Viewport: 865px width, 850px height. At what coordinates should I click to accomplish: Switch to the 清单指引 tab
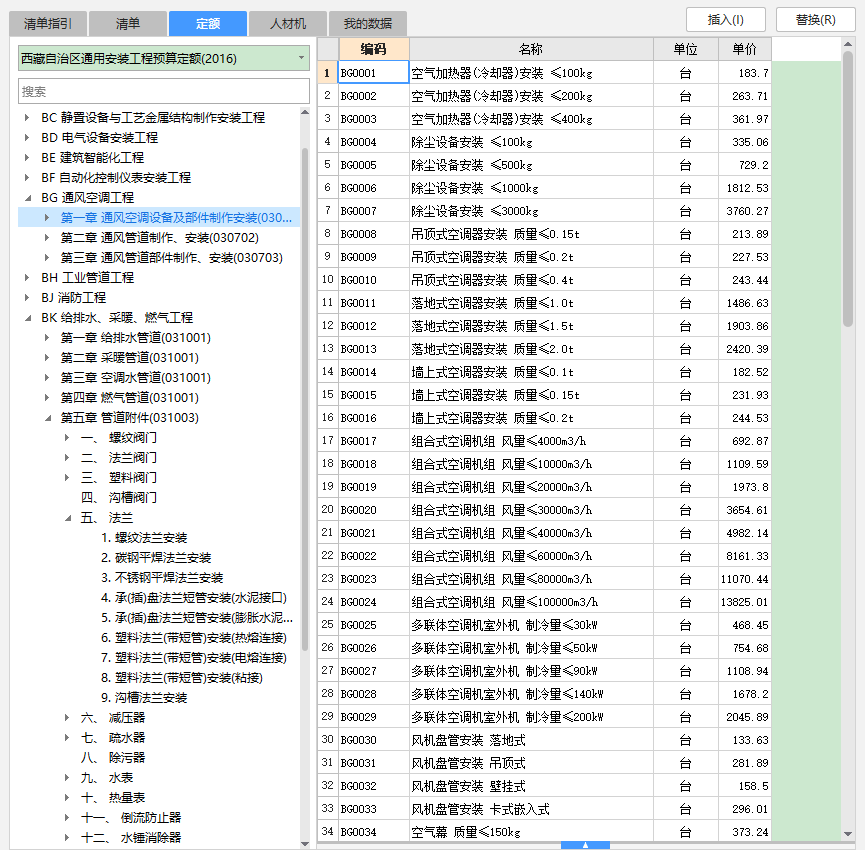[47, 23]
